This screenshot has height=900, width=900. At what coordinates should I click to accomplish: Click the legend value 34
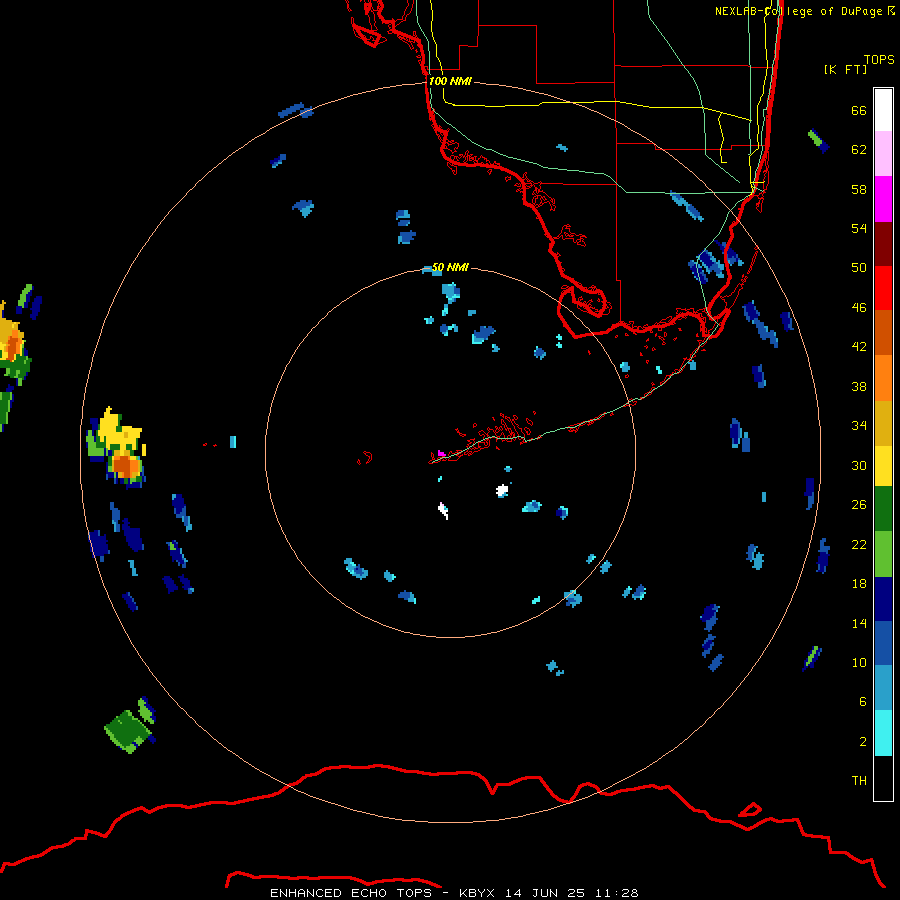(859, 425)
